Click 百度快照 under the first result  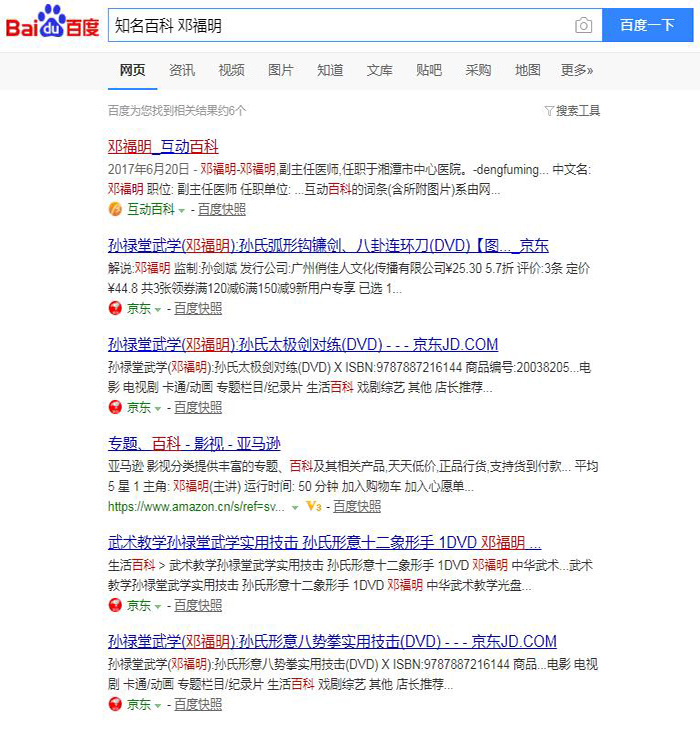point(221,210)
